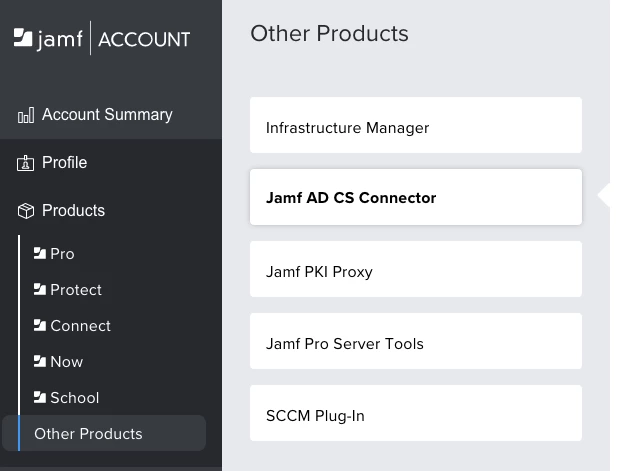Open the Infrastructure Manager card

[416, 125]
